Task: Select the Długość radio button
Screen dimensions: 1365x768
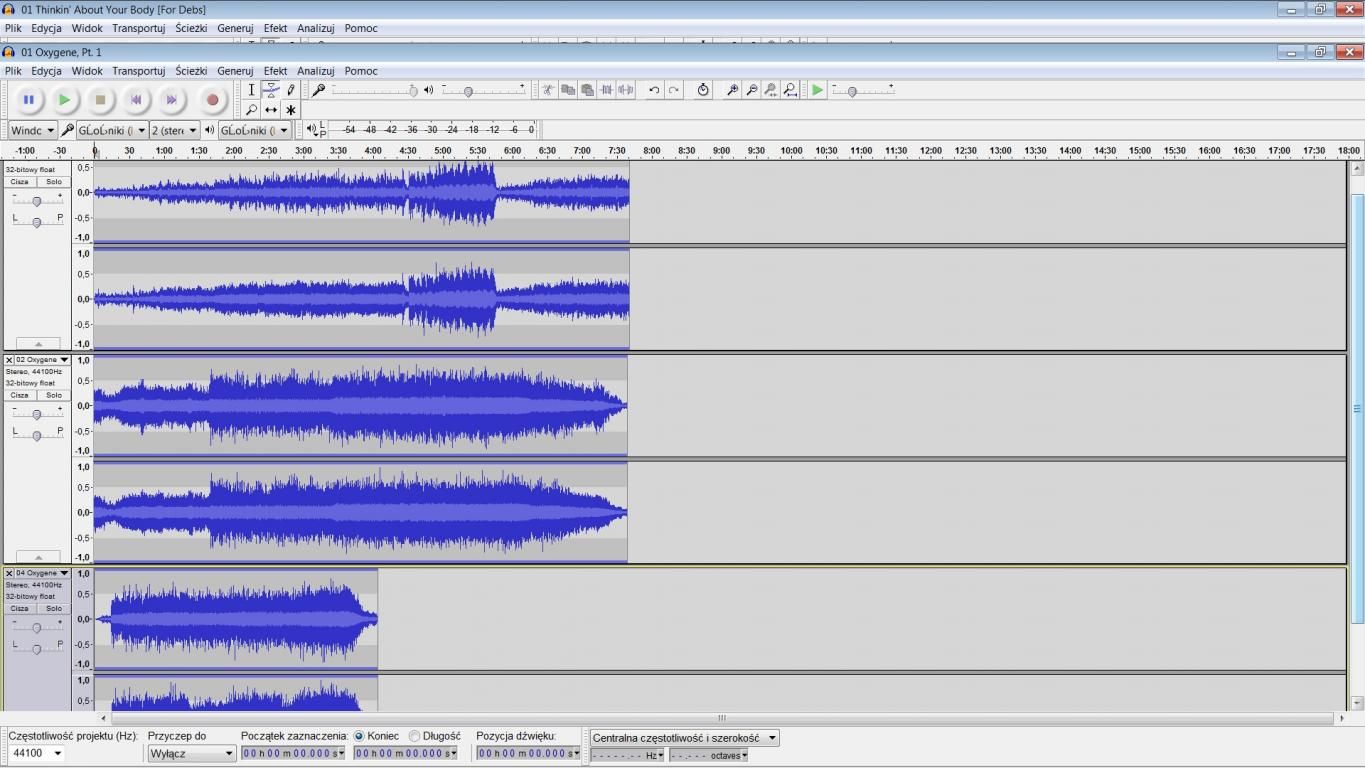Action: click(x=415, y=736)
